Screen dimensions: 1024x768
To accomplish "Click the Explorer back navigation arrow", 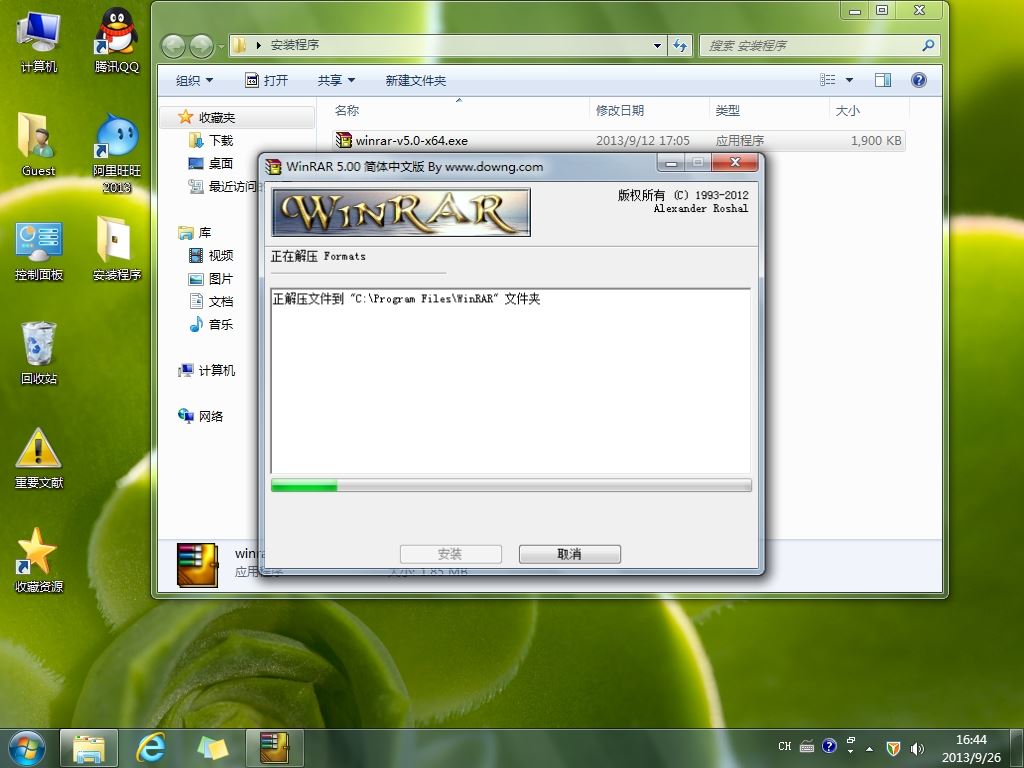I will coord(173,46).
